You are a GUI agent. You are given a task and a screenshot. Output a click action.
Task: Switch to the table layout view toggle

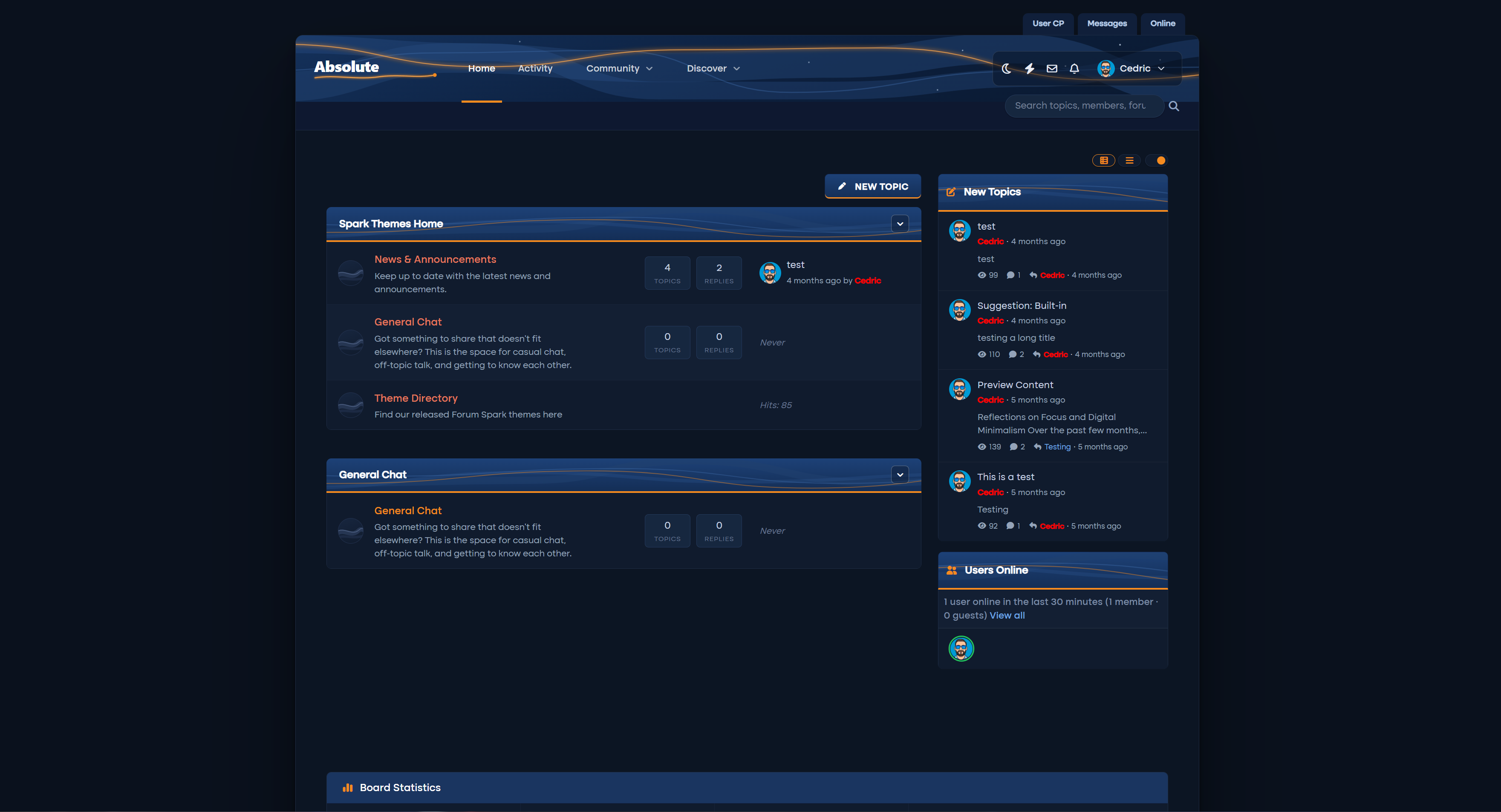click(x=1104, y=161)
